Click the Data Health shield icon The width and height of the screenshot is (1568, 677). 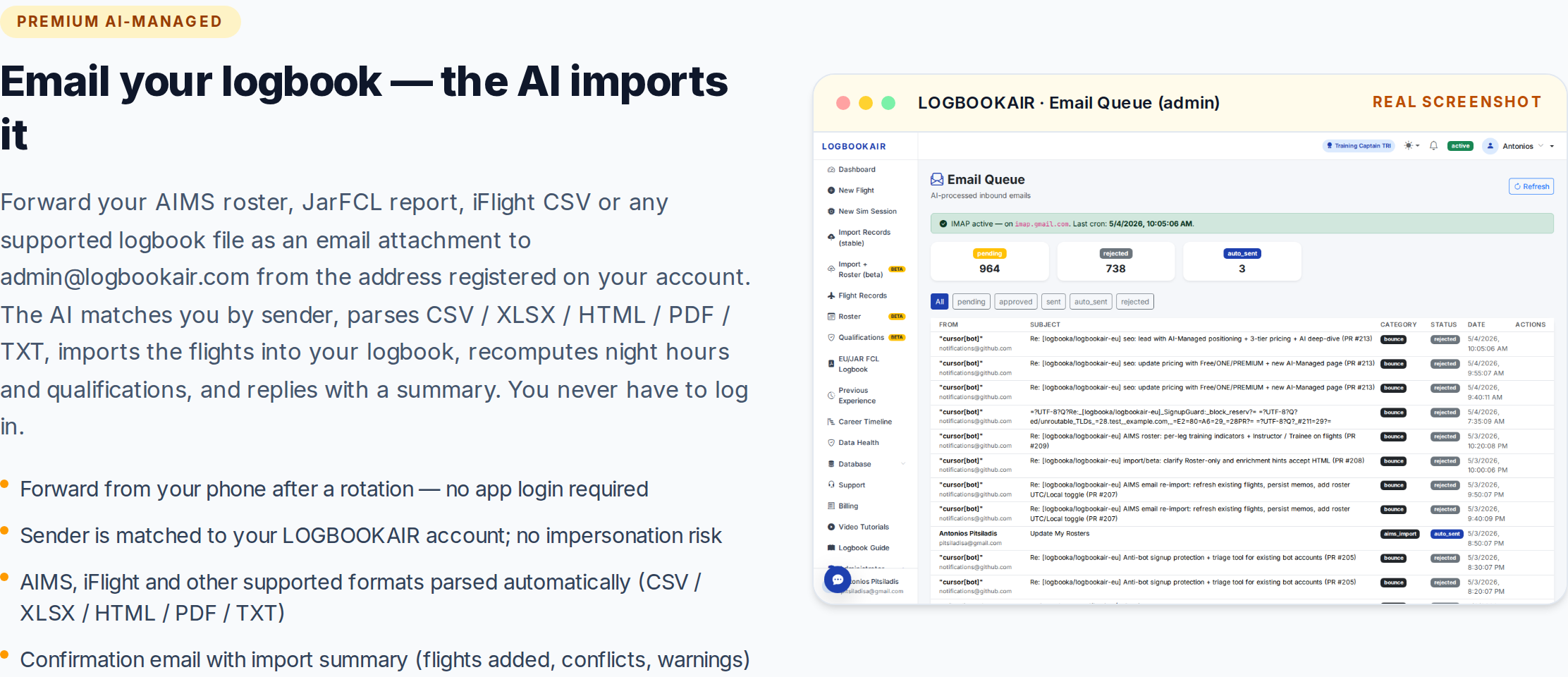click(x=831, y=443)
